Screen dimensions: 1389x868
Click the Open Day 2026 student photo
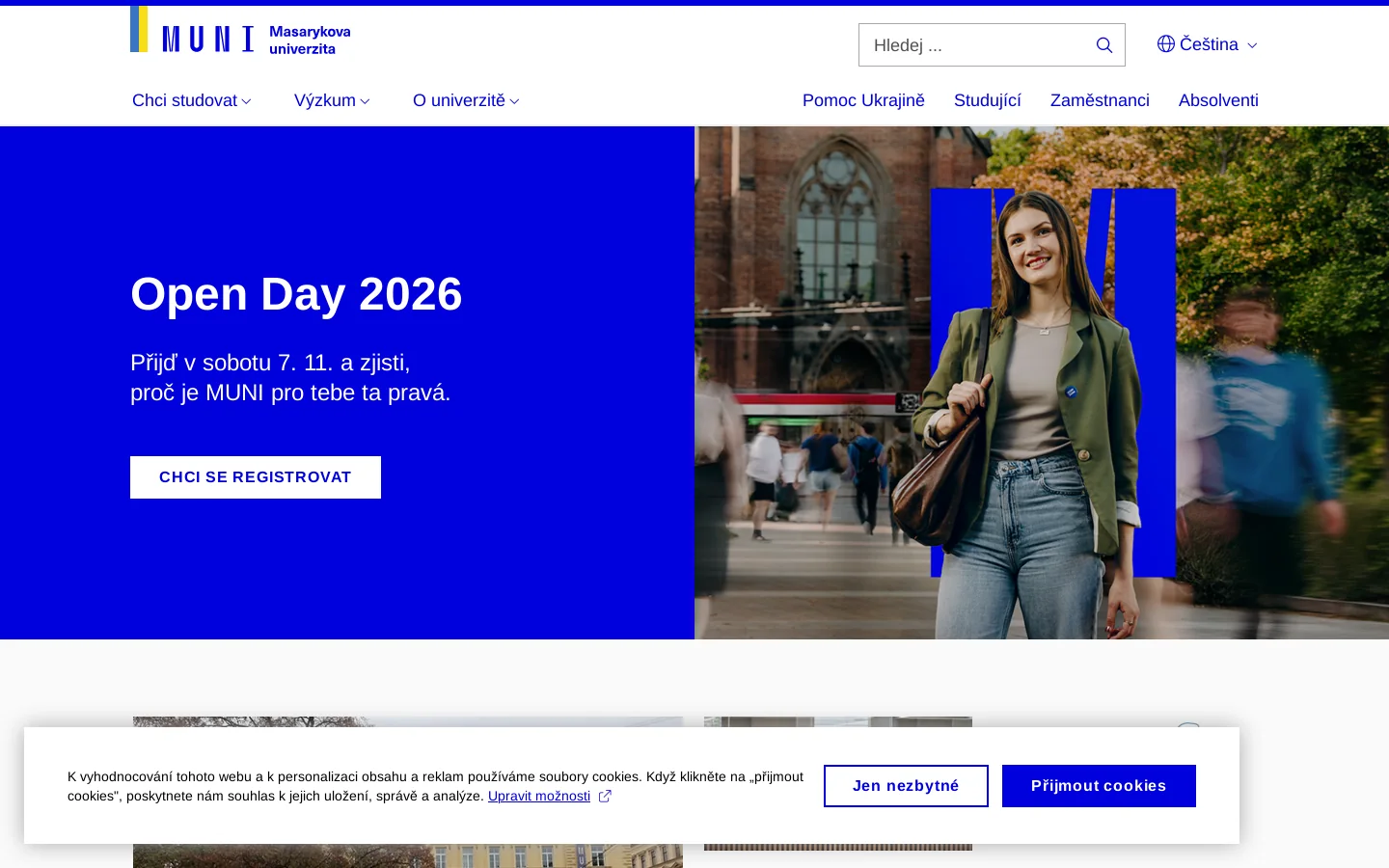(x=1042, y=383)
